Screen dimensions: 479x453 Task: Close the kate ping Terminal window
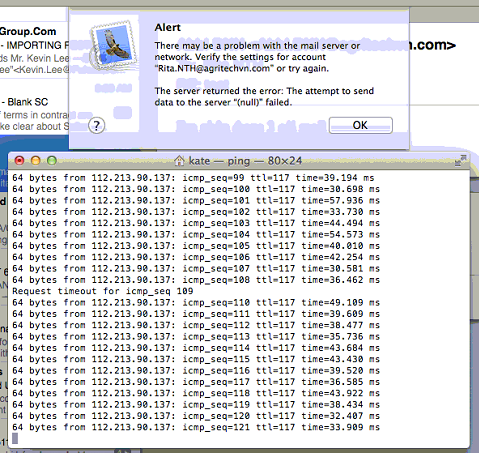pos(20,161)
